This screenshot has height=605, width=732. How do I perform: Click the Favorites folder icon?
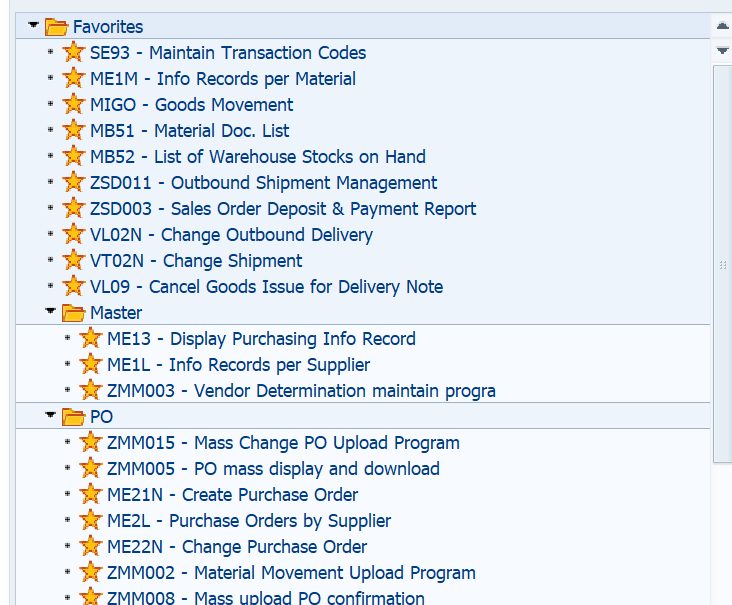(56, 27)
